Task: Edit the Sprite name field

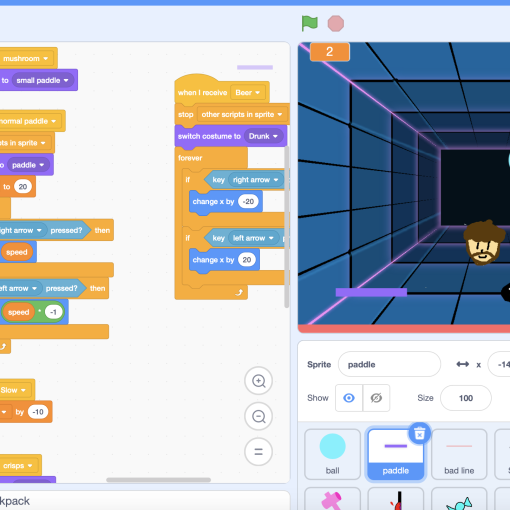Action: (x=389, y=364)
